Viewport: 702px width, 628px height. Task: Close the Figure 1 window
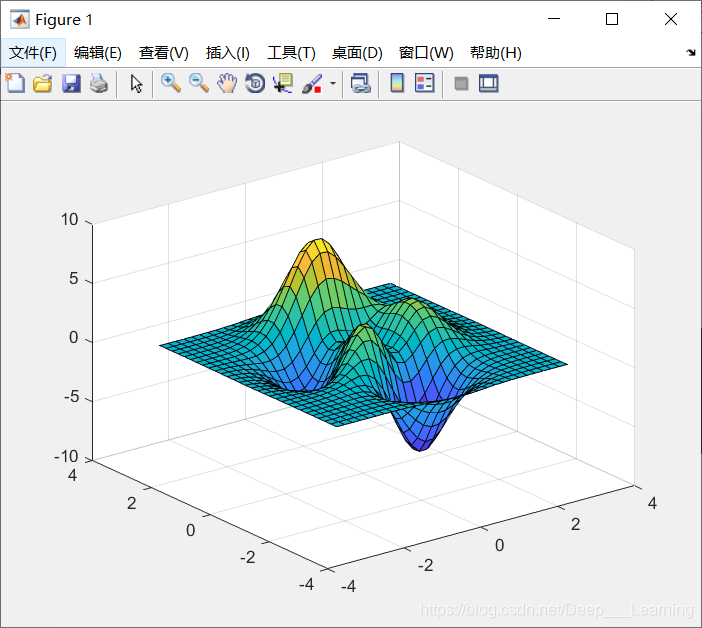671,19
